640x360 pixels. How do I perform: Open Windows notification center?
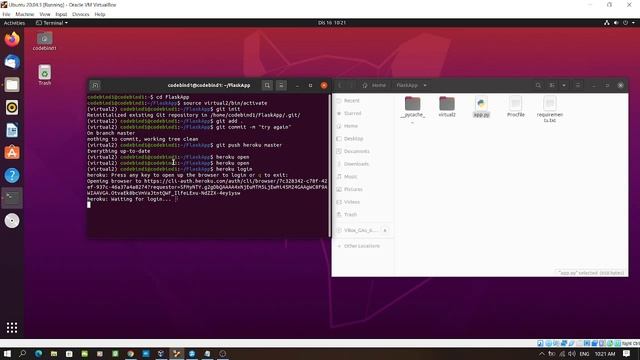point(627,354)
